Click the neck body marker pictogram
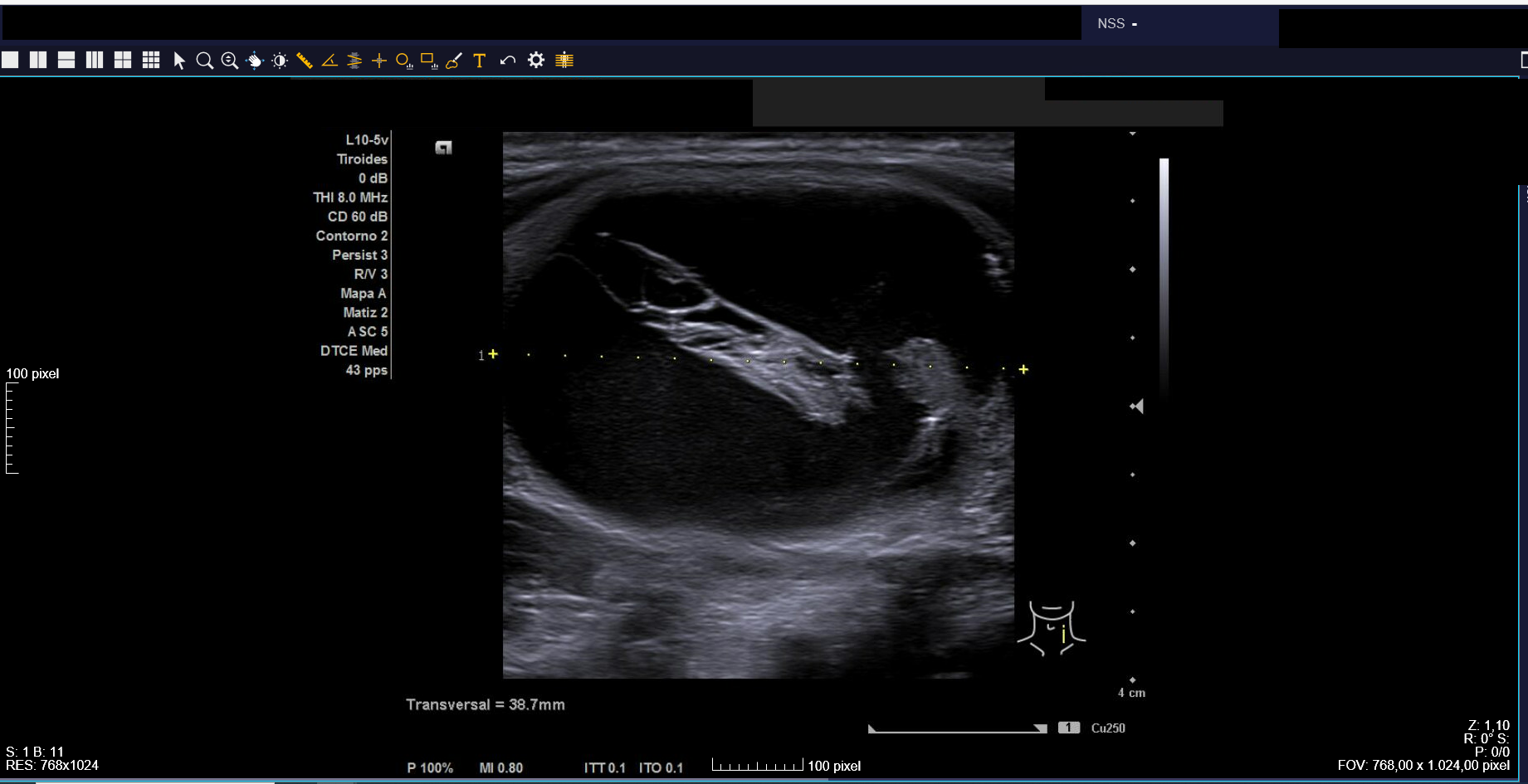This screenshot has width=1528, height=784. [x=1052, y=629]
